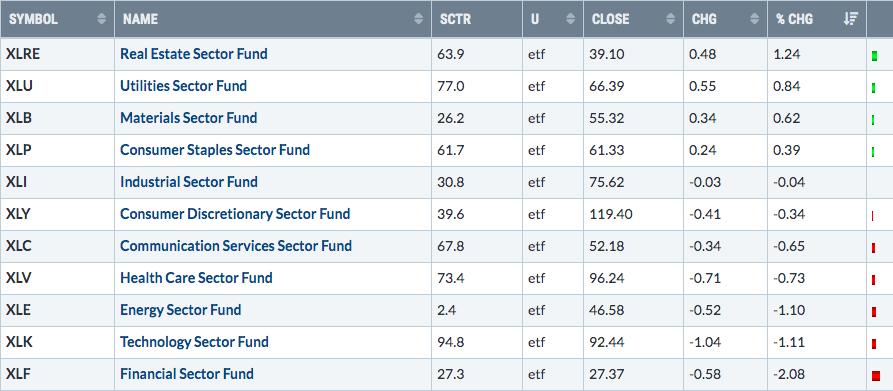Open Health Care Sector Fund link
This screenshot has height=391, width=893.
(196, 278)
